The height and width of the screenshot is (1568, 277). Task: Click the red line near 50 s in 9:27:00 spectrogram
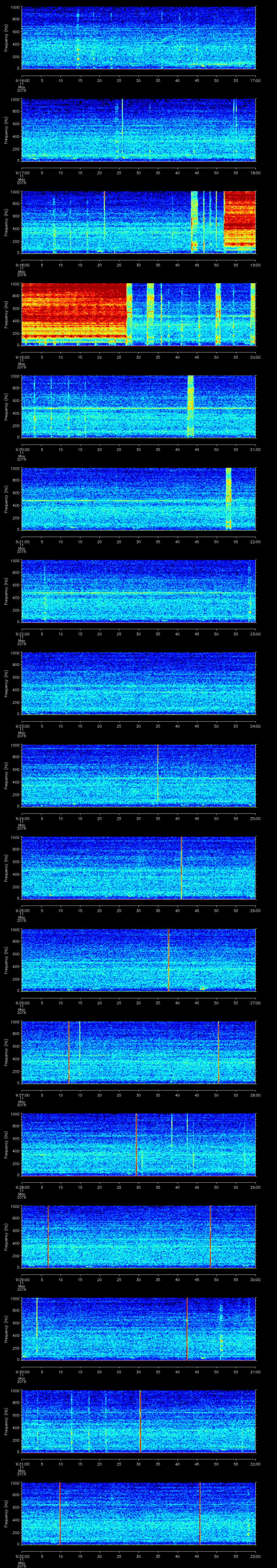[x=218, y=1052]
